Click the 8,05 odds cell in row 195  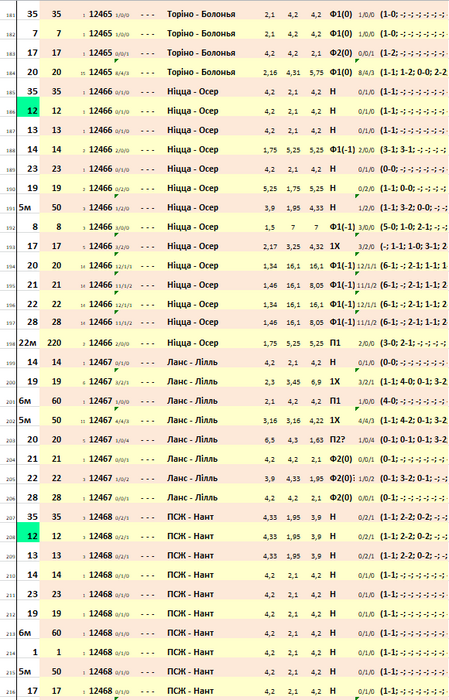316,285
